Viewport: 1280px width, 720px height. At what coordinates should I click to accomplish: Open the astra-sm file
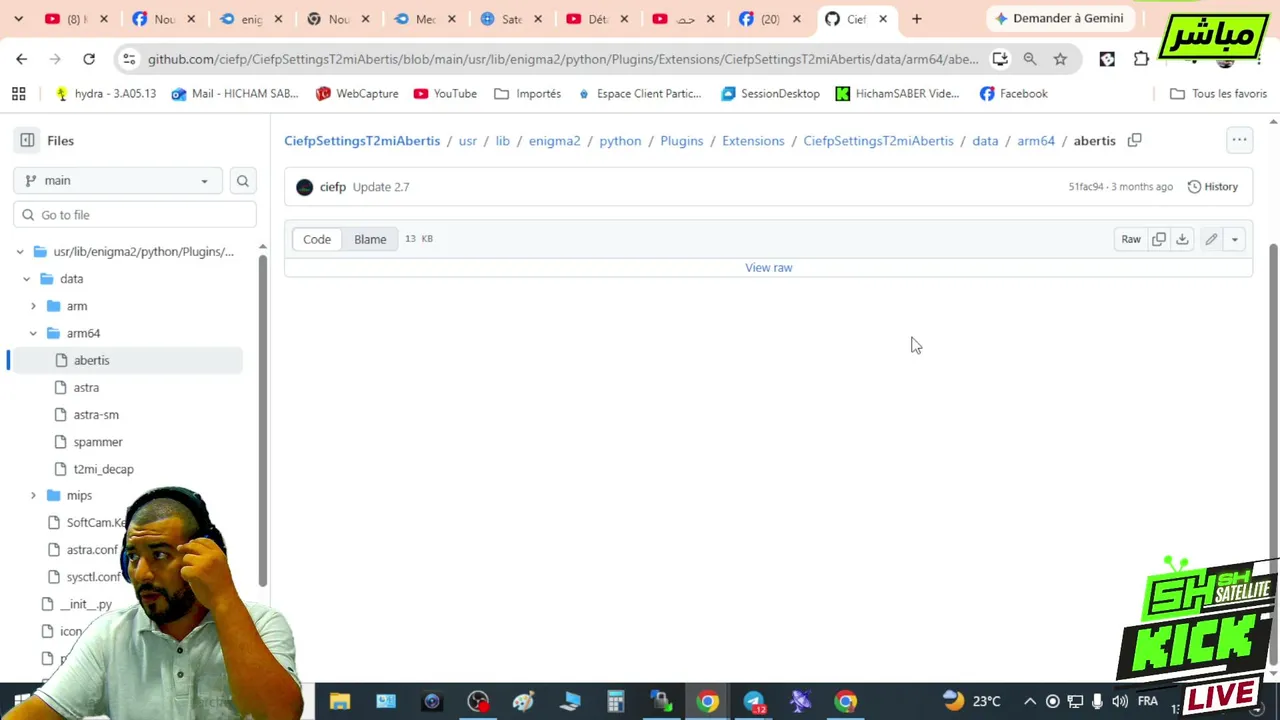point(96,415)
